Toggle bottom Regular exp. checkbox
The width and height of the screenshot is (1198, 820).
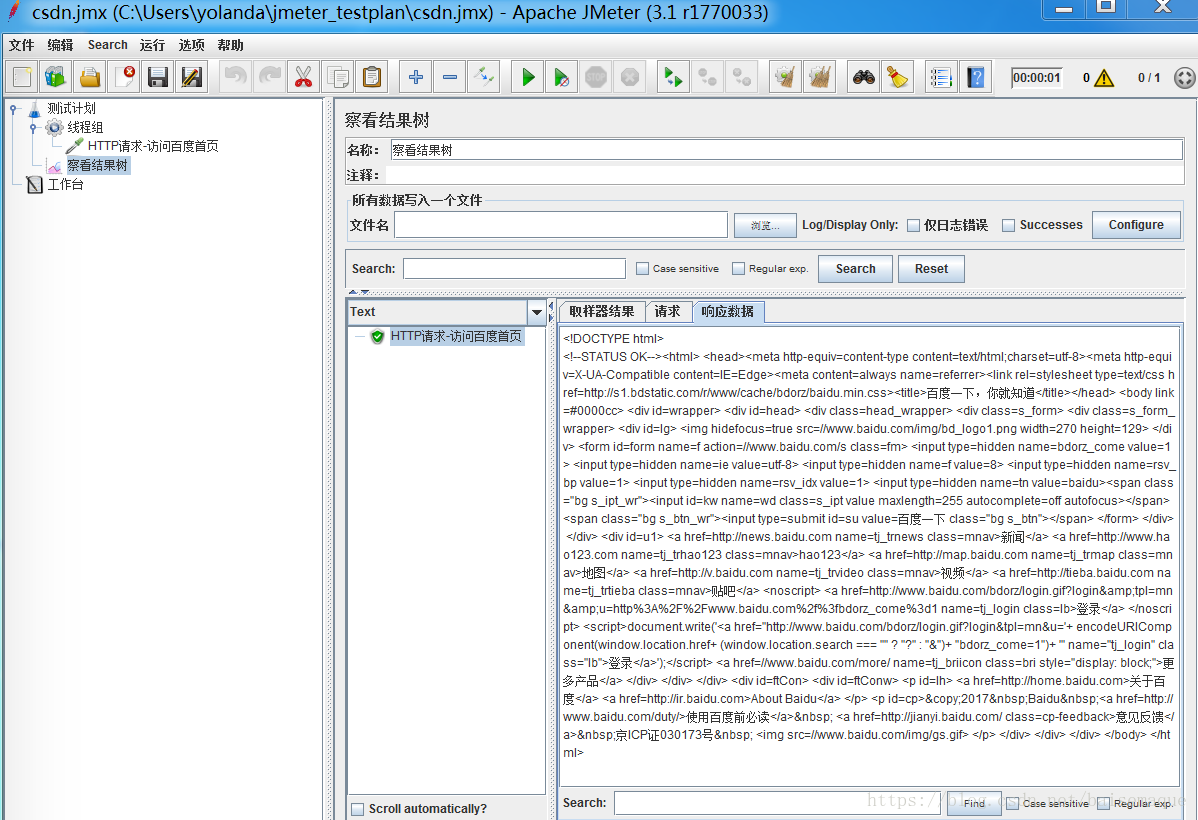click(1103, 803)
